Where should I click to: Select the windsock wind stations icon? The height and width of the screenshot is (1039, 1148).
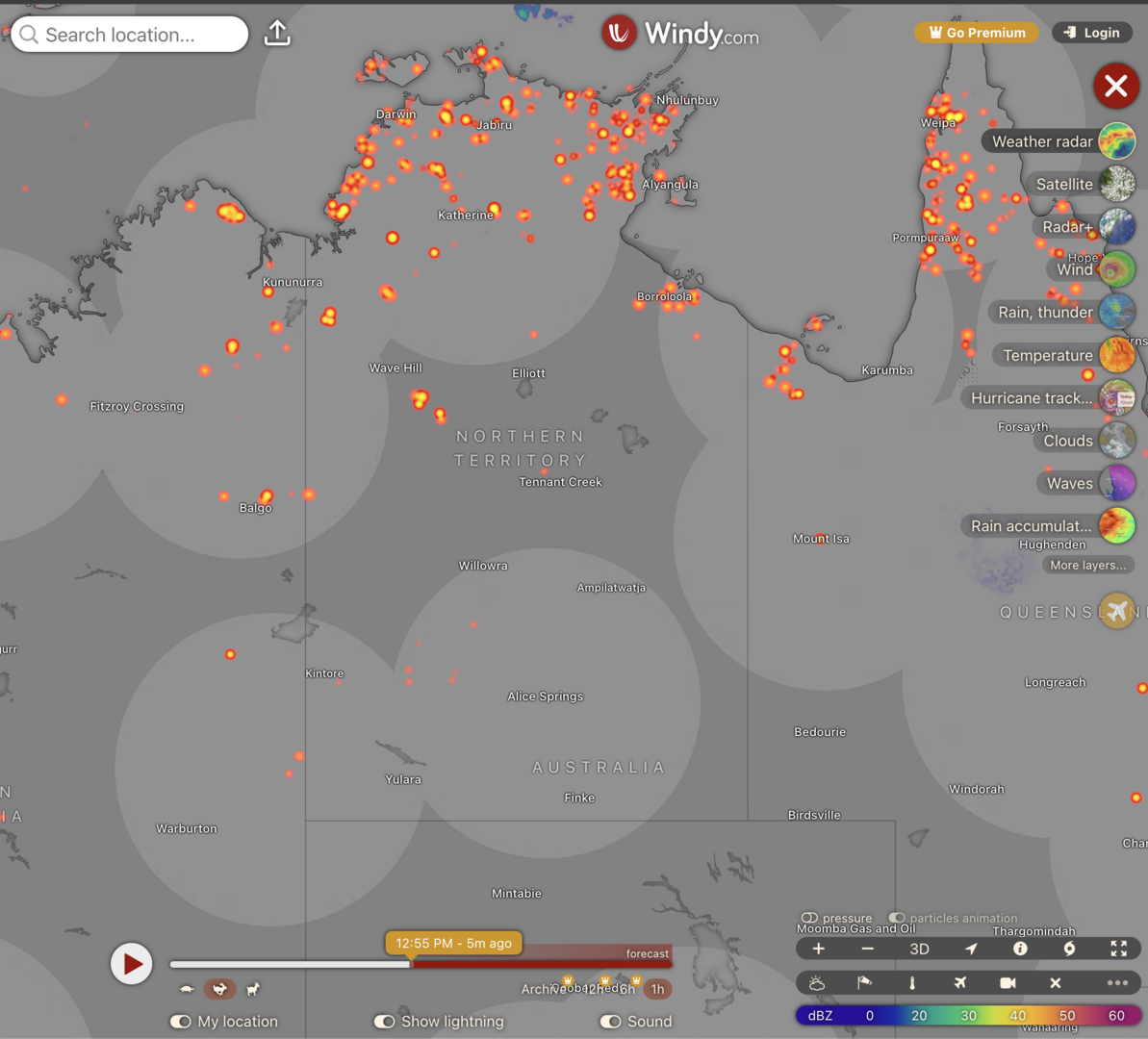click(x=864, y=982)
